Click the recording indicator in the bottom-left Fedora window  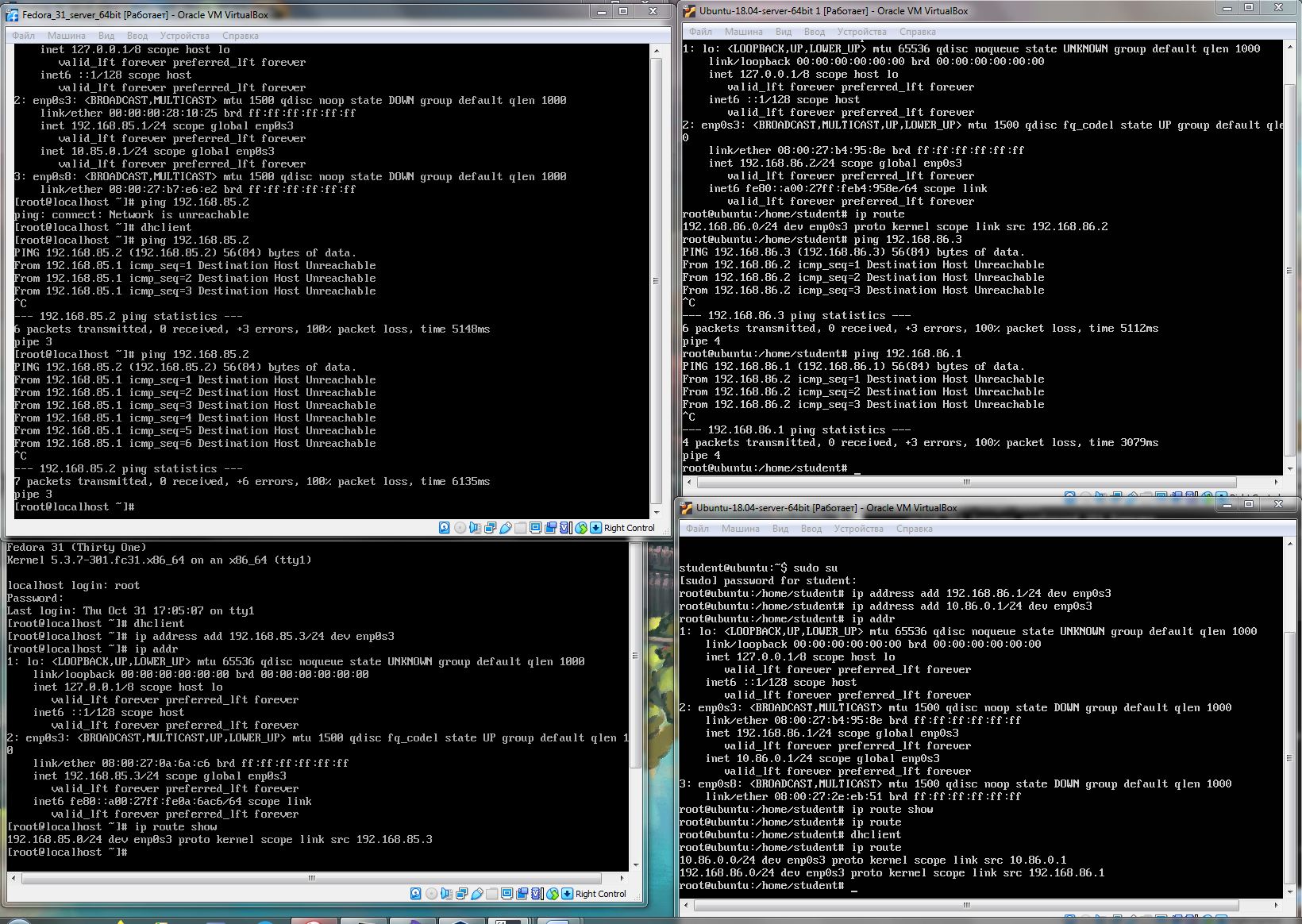click(x=522, y=894)
